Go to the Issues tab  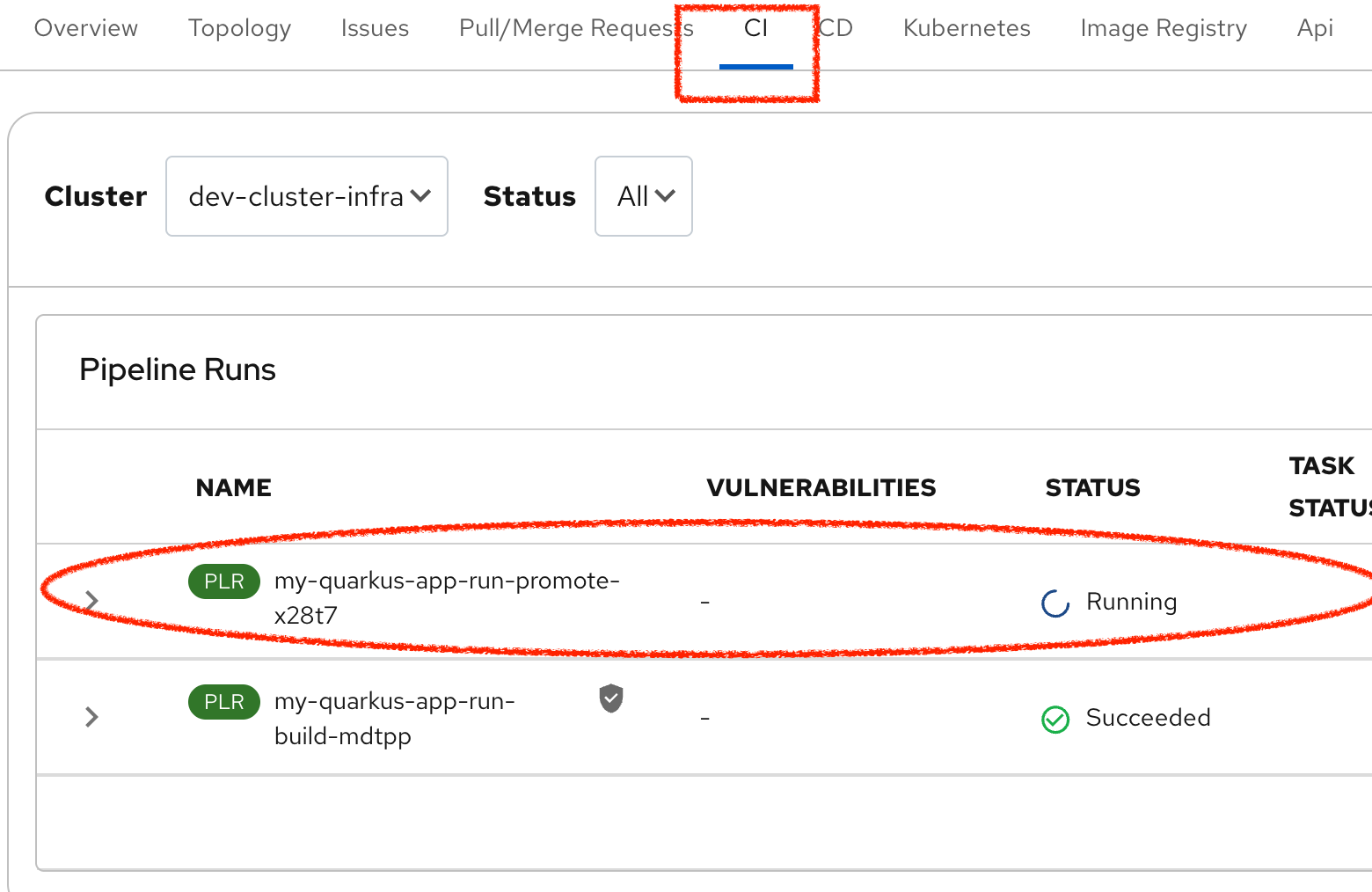(x=375, y=28)
